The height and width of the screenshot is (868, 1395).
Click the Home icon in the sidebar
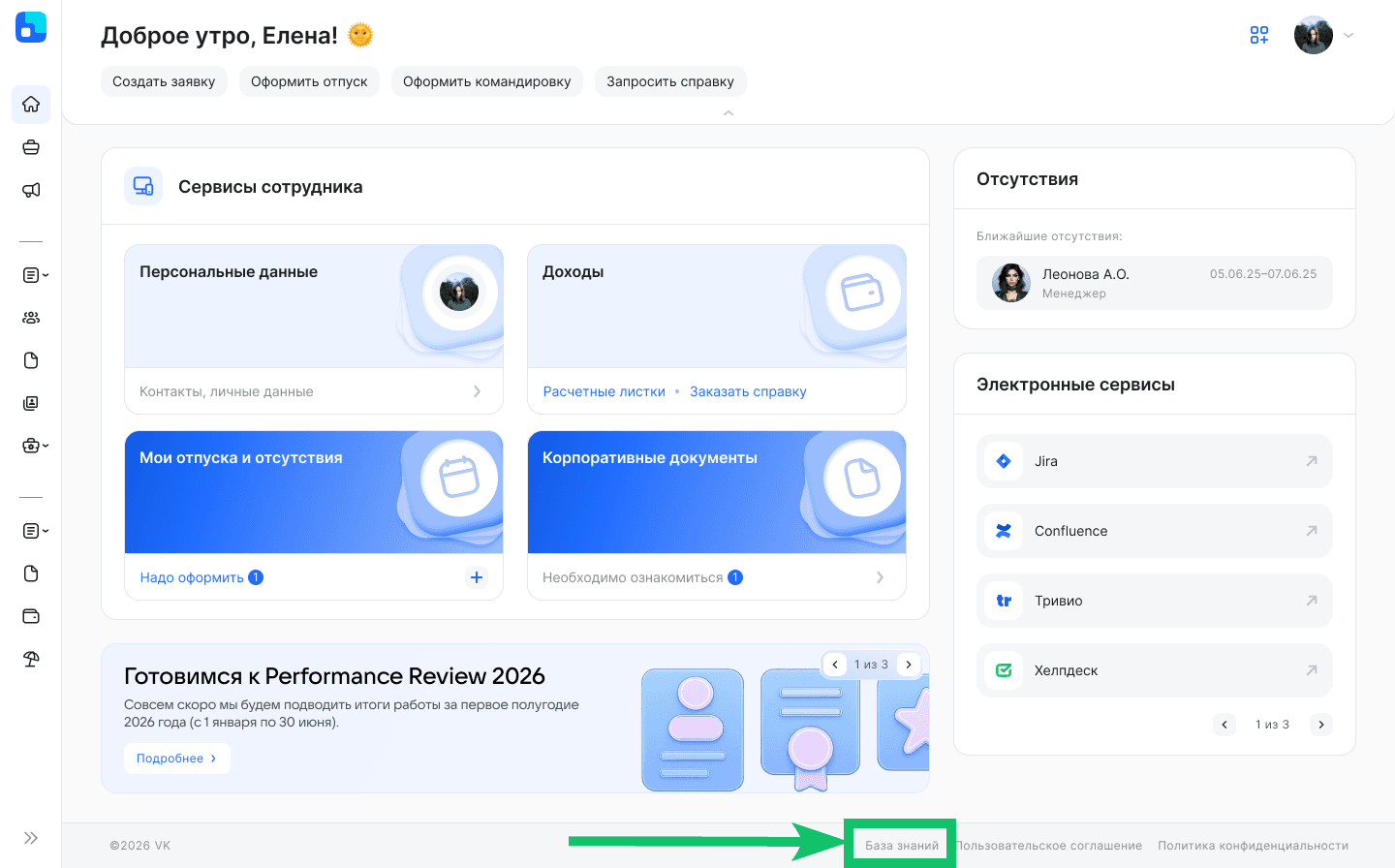click(x=31, y=105)
